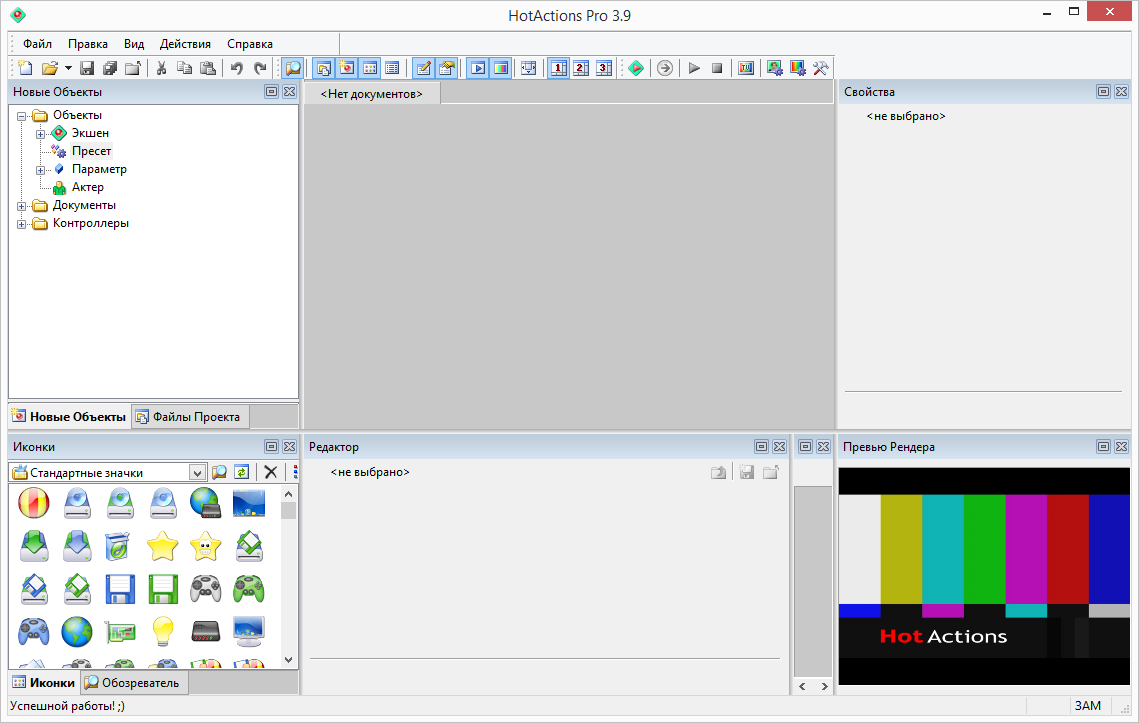This screenshot has height=723, width=1139.
Task: Select the green gamepad icon thumbnail
Action: pos(249,589)
